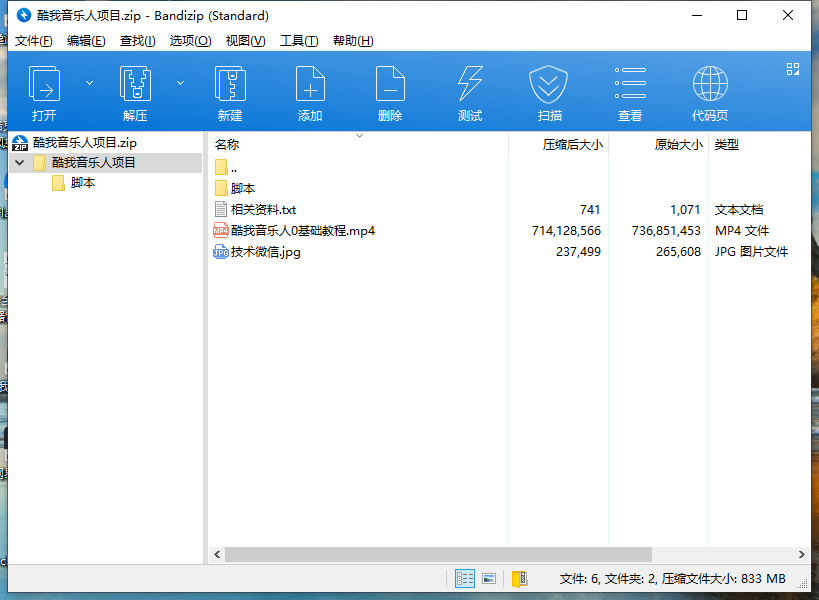
Task: Click the 删除 (Delete) toolbar icon
Action: tap(390, 84)
